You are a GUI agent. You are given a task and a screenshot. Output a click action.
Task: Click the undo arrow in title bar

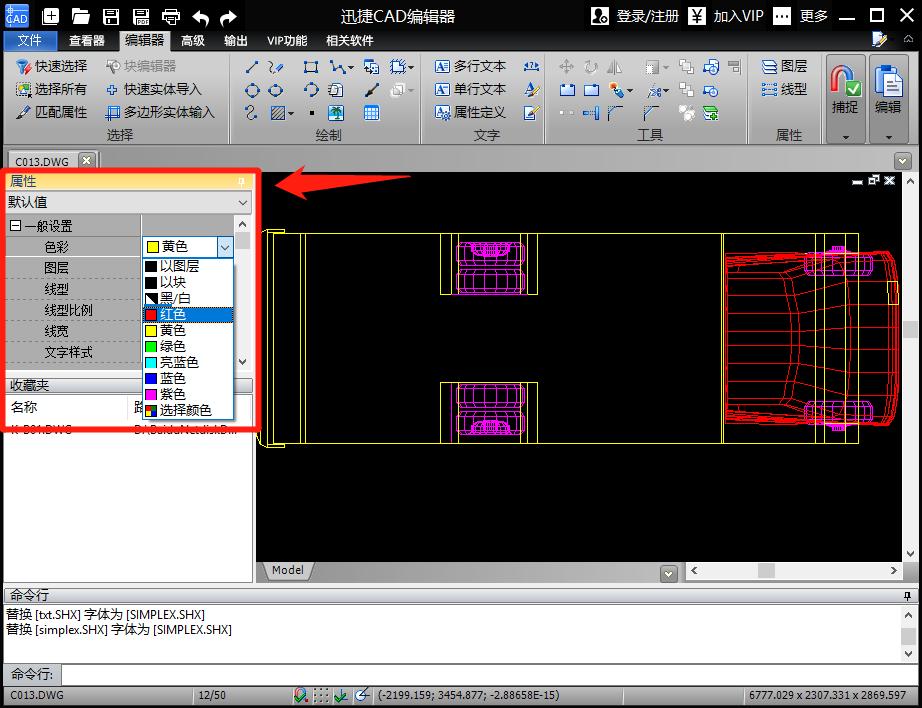pyautogui.click(x=201, y=16)
